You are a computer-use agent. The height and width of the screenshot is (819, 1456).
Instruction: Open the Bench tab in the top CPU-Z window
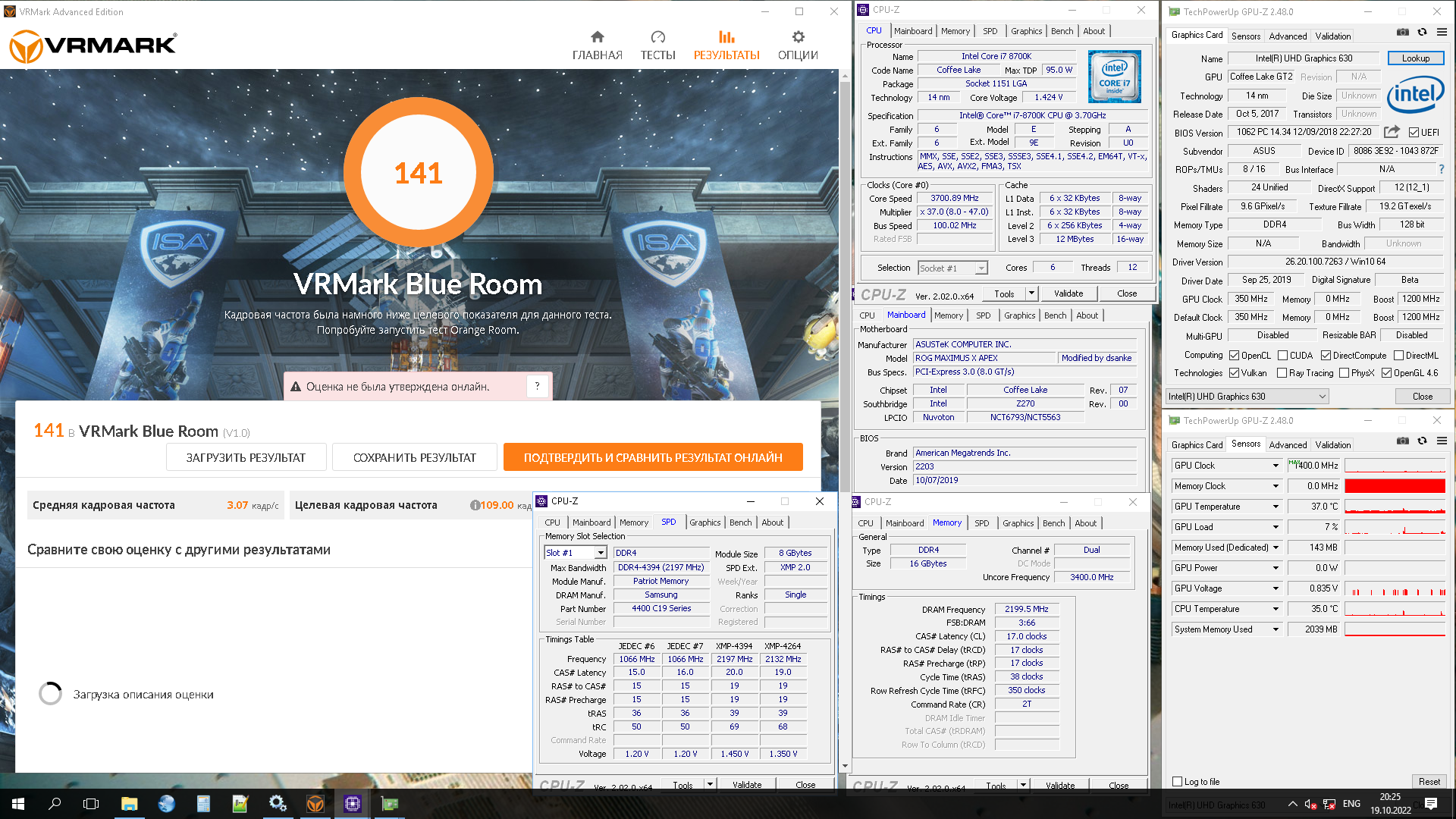pos(1062,31)
